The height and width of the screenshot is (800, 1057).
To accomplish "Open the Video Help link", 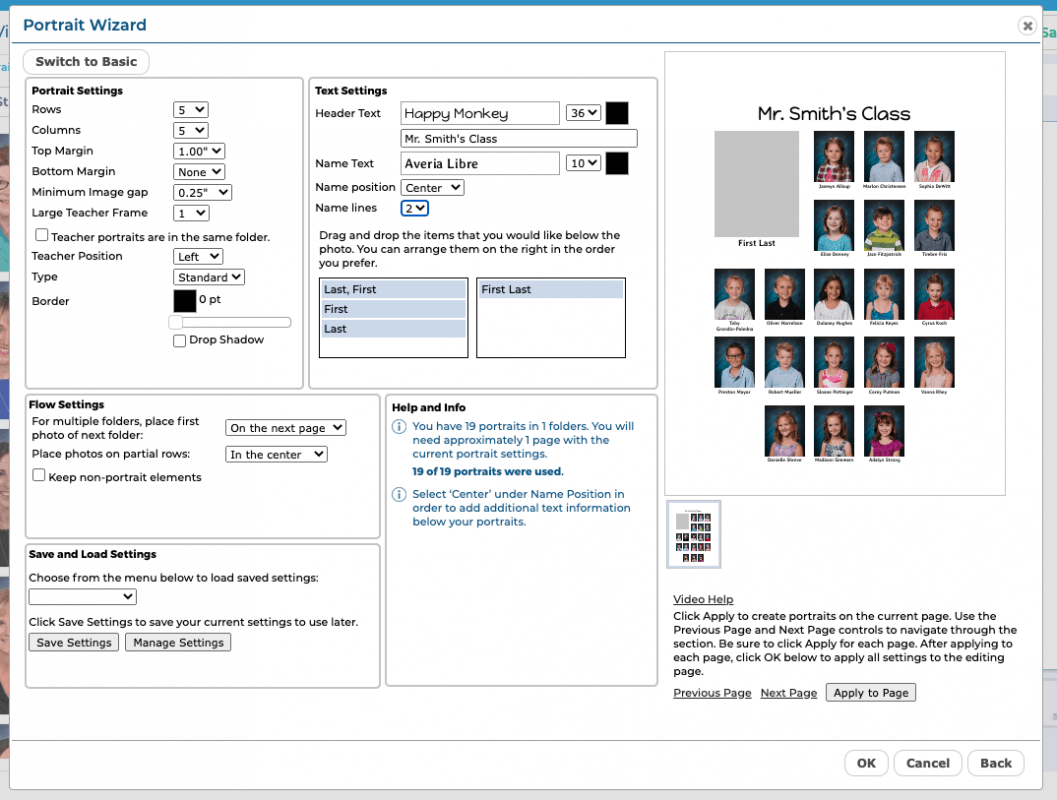I will [703, 600].
